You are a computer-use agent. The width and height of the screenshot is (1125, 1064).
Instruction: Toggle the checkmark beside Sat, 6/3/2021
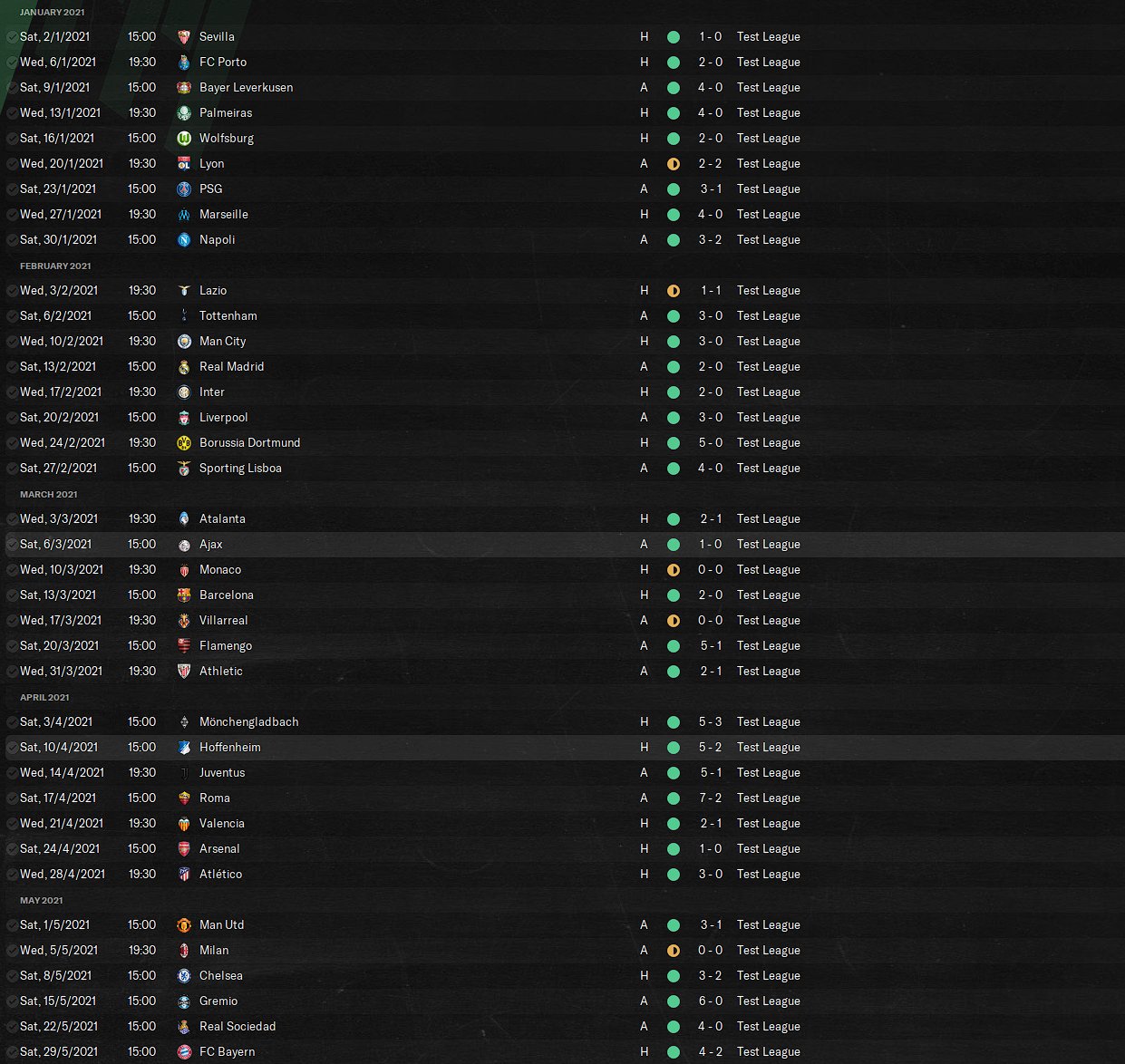(x=12, y=545)
